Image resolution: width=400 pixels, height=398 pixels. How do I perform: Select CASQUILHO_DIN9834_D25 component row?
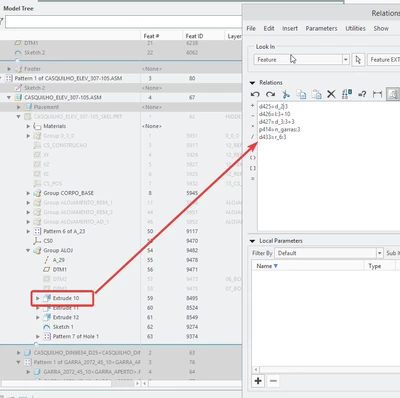click(x=87, y=352)
